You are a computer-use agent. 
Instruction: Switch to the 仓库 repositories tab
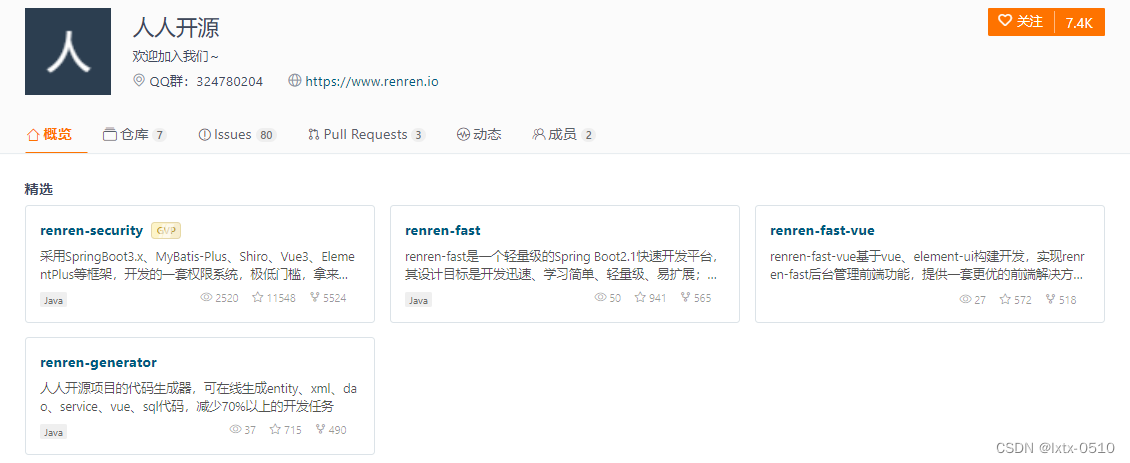pos(135,134)
